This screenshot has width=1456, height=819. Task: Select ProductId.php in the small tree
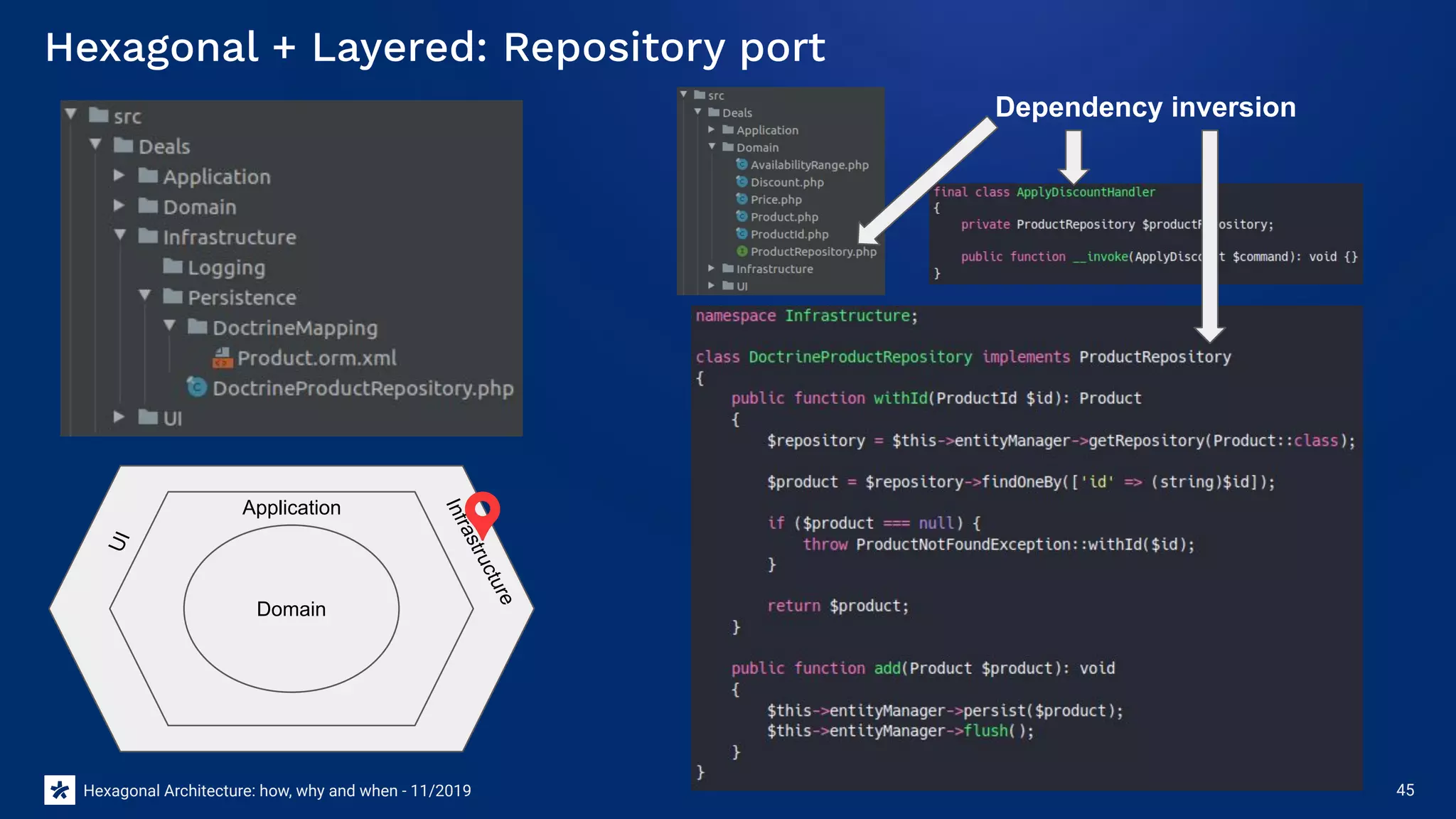pos(789,234)
